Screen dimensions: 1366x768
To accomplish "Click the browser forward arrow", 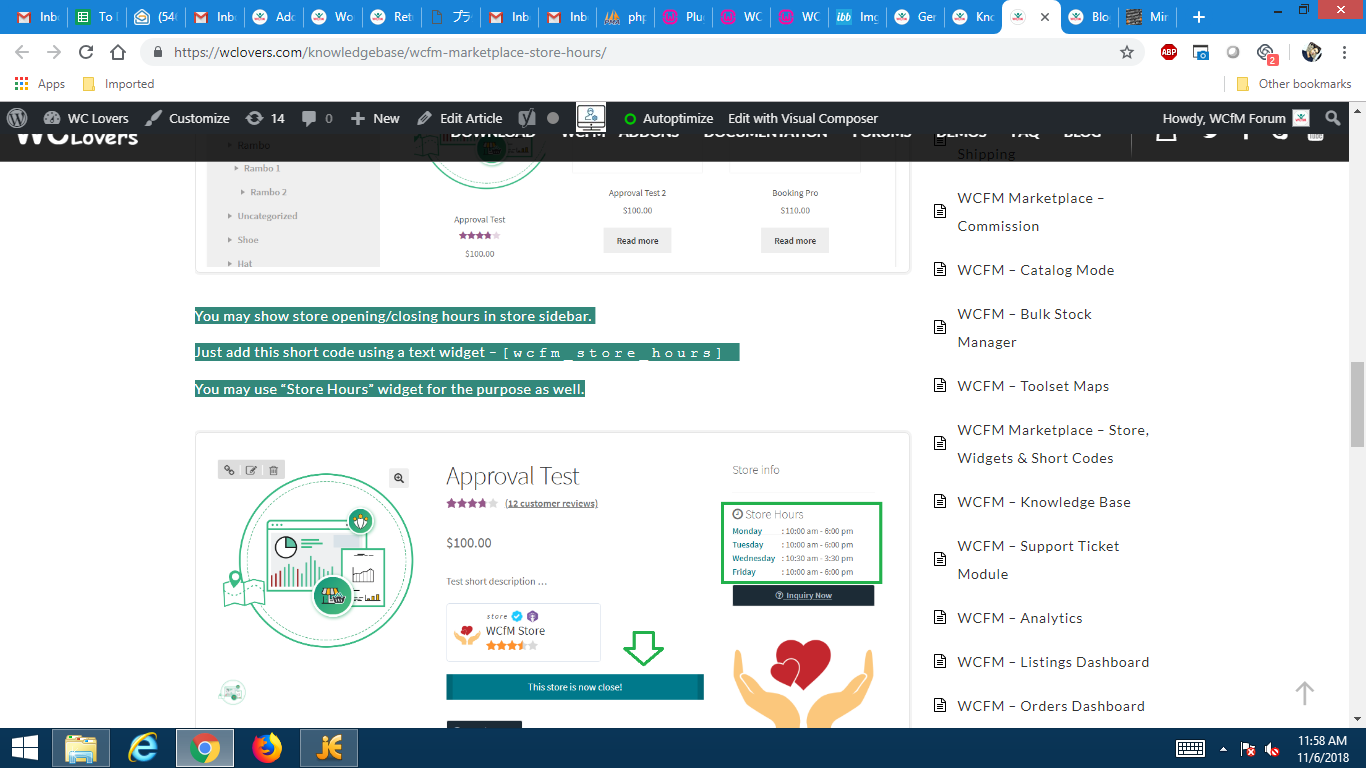I will 54,52.
